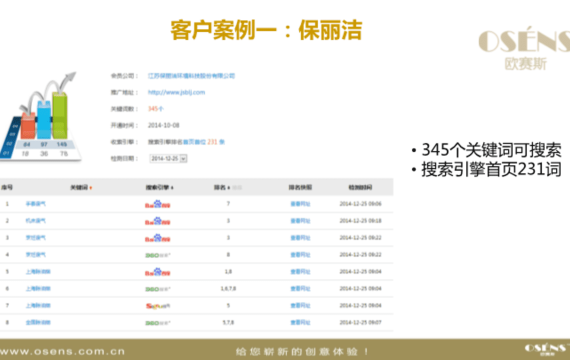Open the keyword link in row 3
This screenshot has height=360, width=570.
coord(36,238)
